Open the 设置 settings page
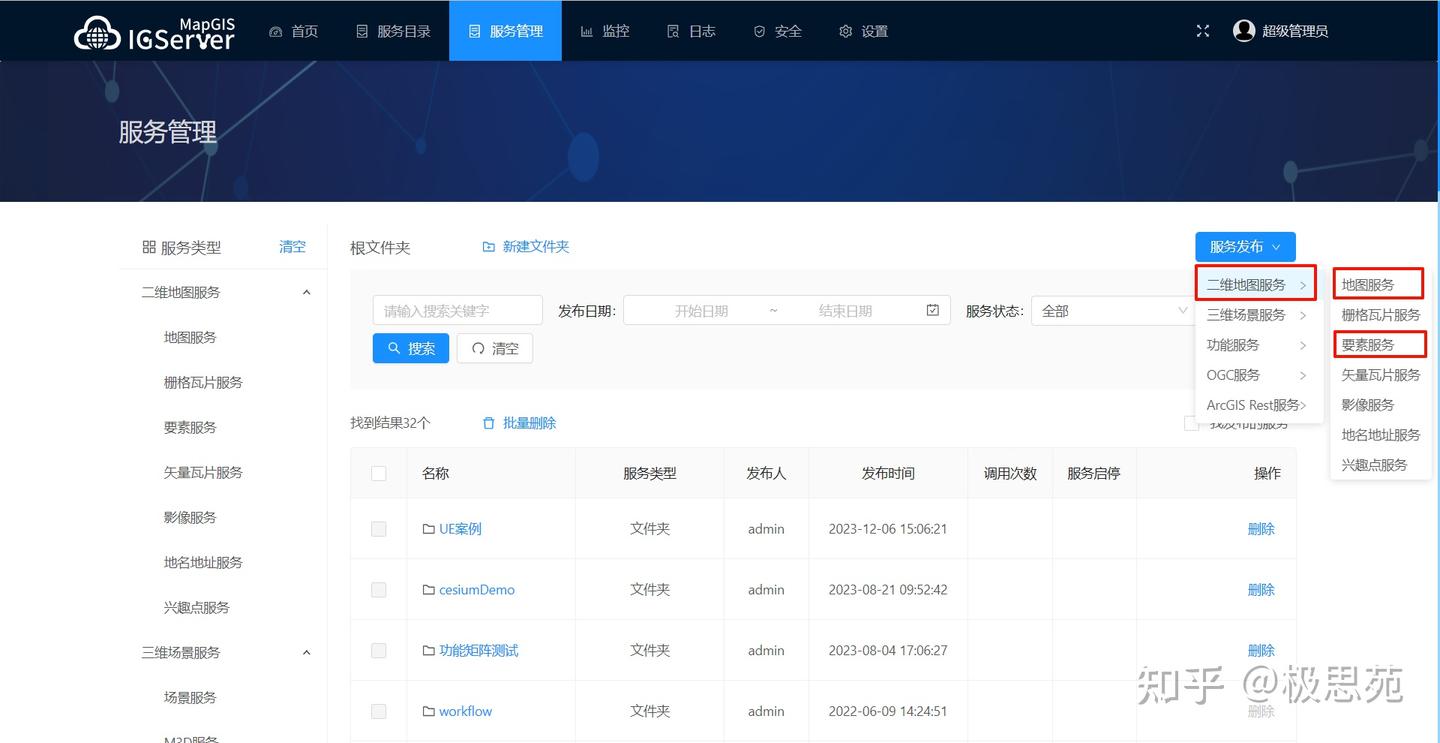This screenshot has width=1440, height=743. (x=862, y=31)
